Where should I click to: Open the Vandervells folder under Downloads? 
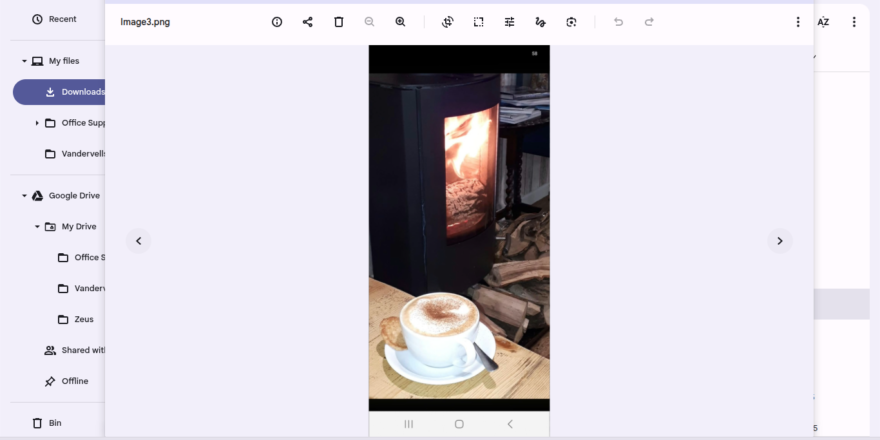(75, 154)
